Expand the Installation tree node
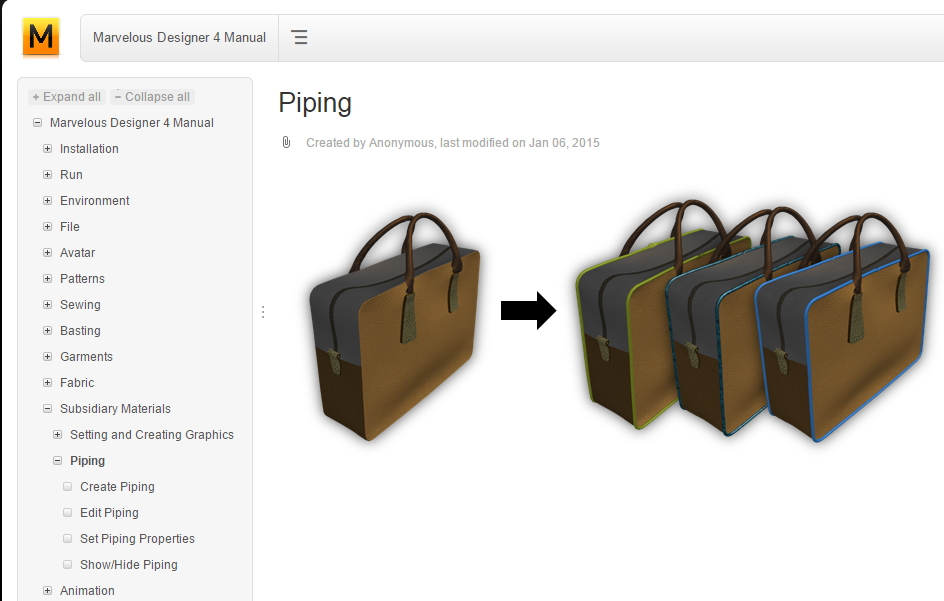This screenshot has height=601, width=944. 47,149
